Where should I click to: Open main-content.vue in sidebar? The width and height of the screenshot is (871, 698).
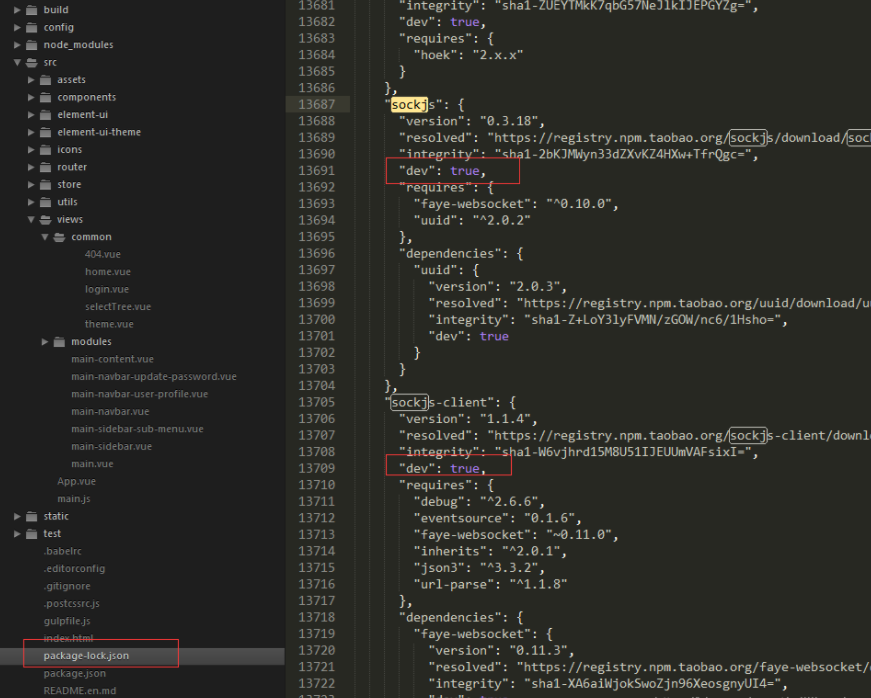112,359
